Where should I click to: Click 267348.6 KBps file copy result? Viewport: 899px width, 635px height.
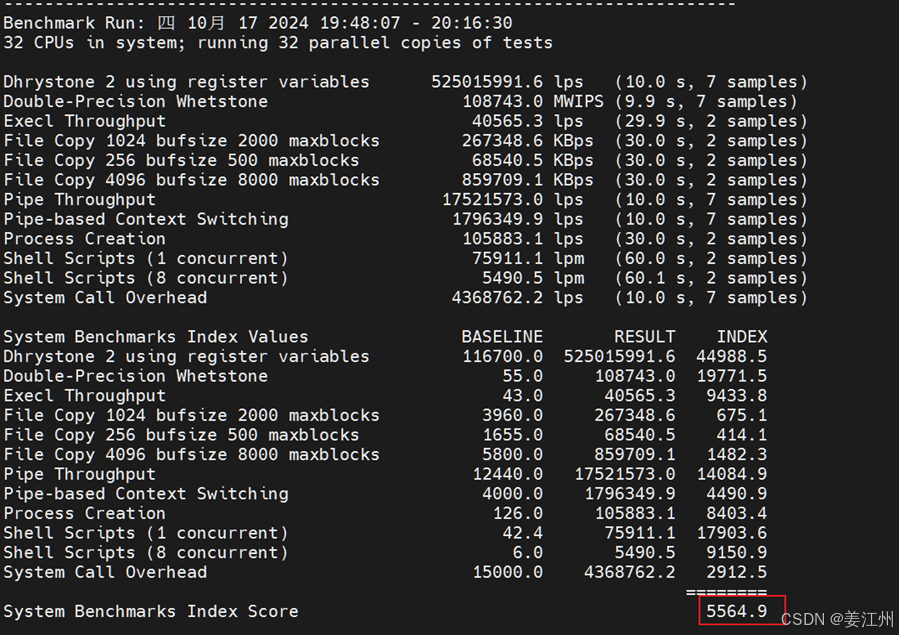(527, 140)
